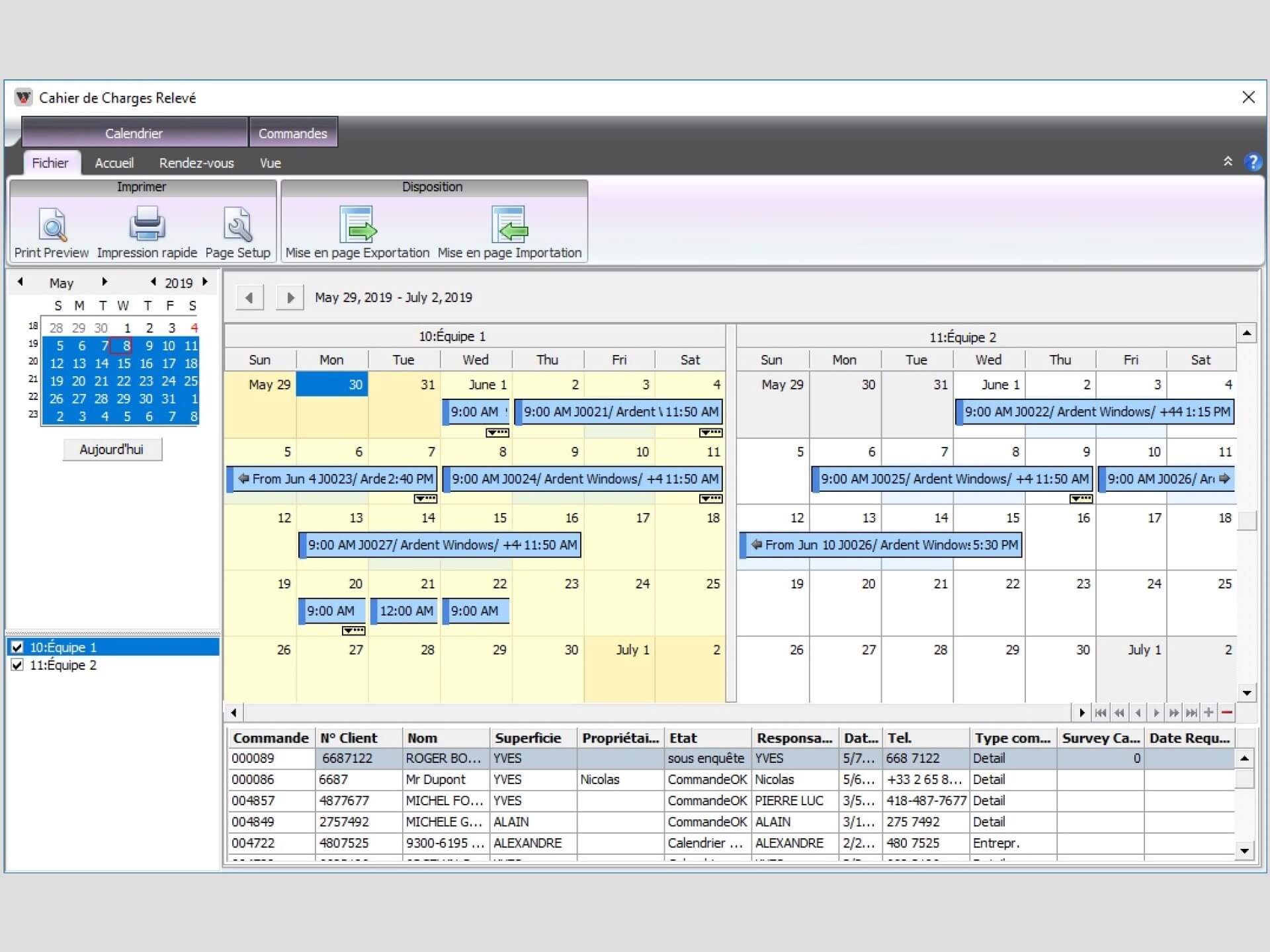Click Mise en page Exportation
The image size is (1270, 952).
(357, 233)
